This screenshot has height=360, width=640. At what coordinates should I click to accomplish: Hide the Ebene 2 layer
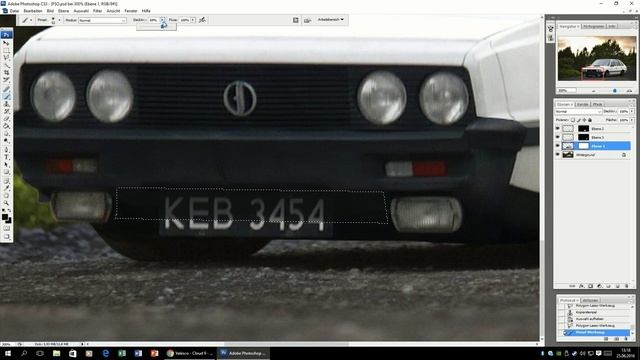pos(558,128)
